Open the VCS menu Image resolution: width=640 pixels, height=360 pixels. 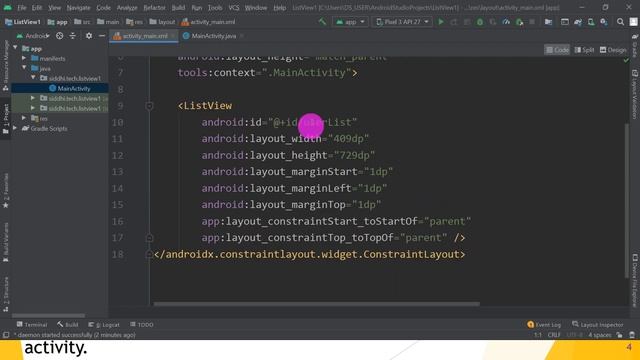point(234,8)
